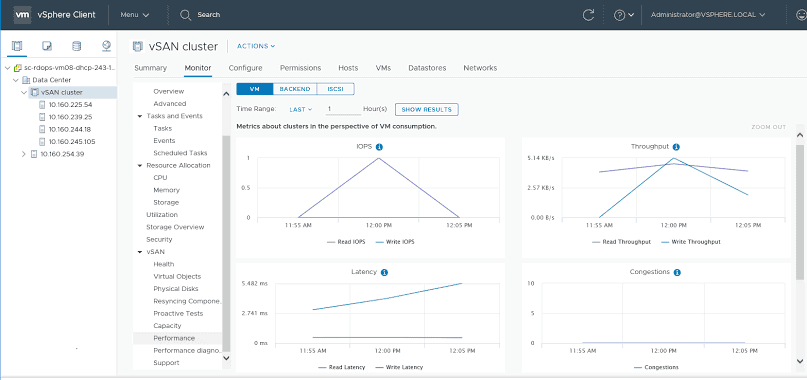Click the host icon for 10.160.239.25
Image resolution: width=807 pixels, height=380 pixels.
(x=42, y=117)
